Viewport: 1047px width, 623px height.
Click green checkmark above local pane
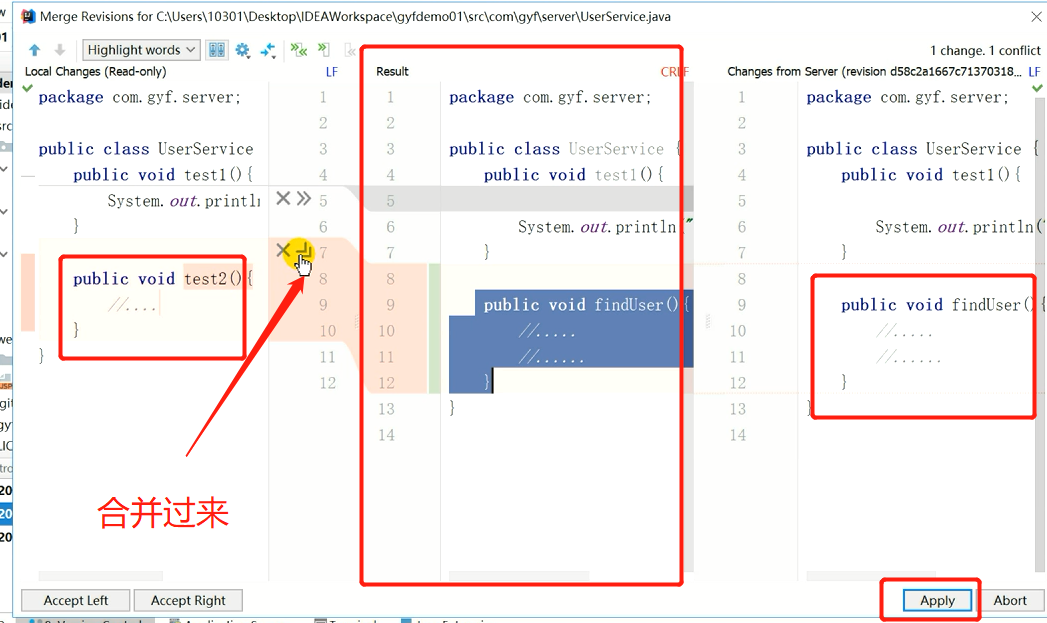tap(27, 87)
